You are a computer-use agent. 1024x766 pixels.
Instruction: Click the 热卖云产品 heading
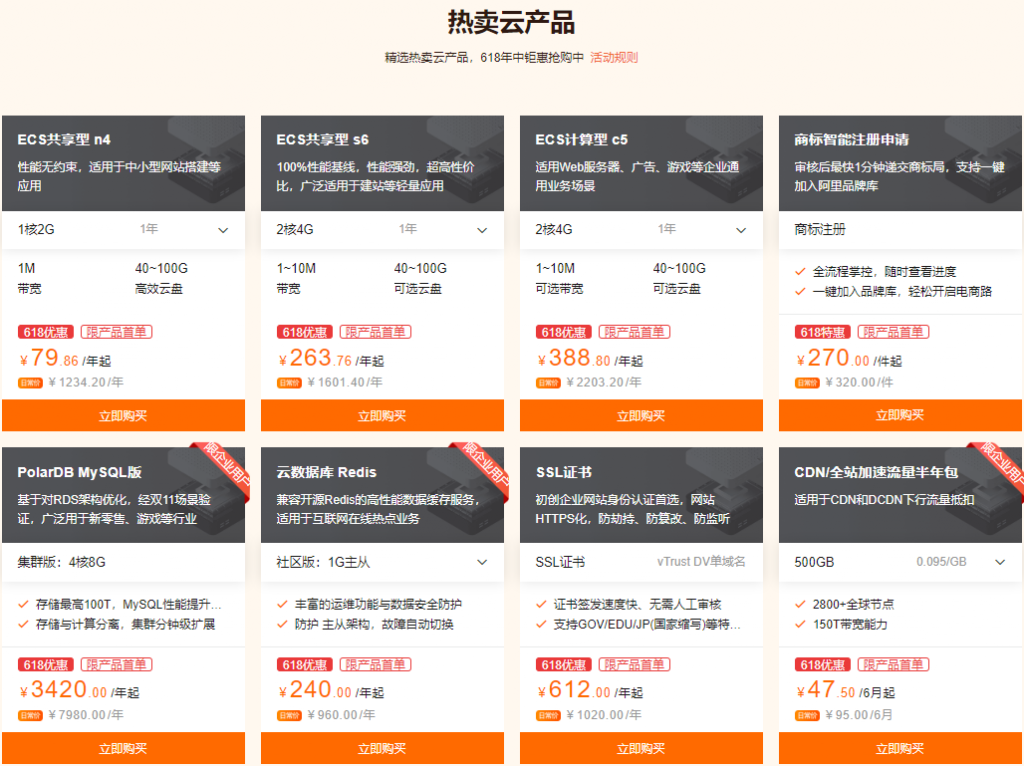pyautogui.click(x=511, y=22)
